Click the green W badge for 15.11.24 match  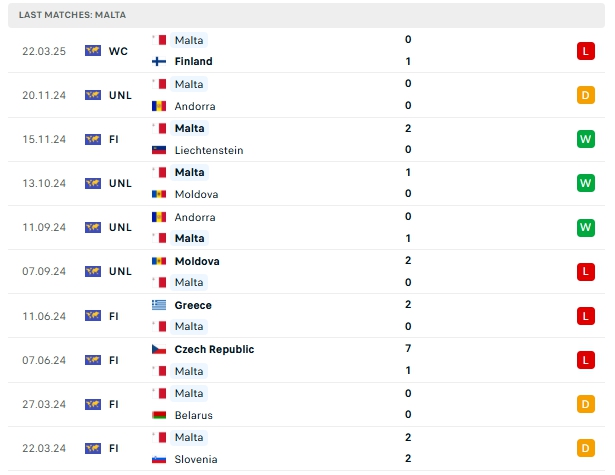point(586,139)
